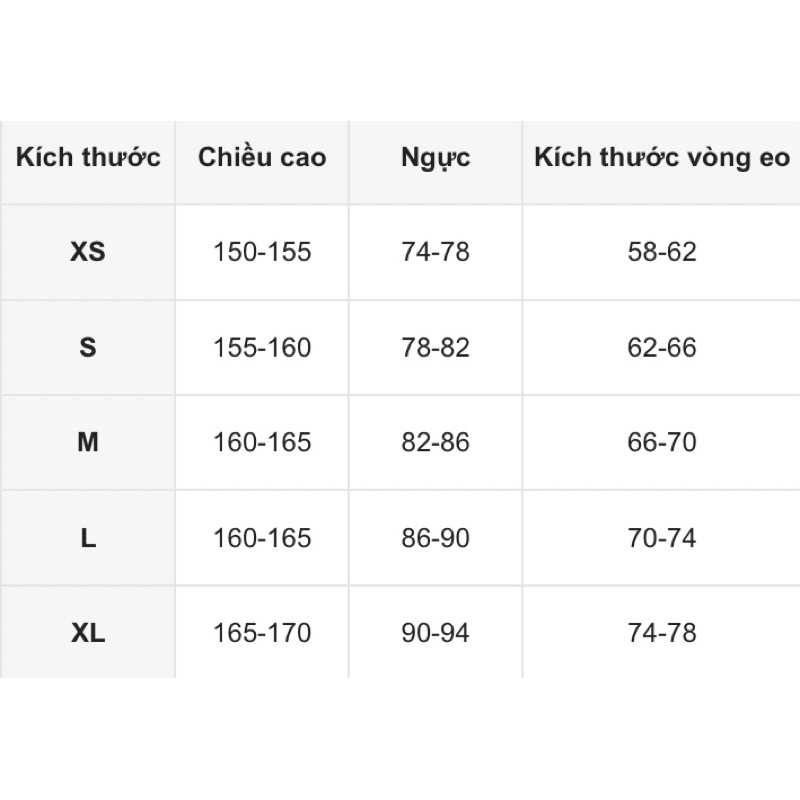The height and width of the screenshot is (800, 800).
Task: Click the 82-86 chest cell
Action: point(435,442)
